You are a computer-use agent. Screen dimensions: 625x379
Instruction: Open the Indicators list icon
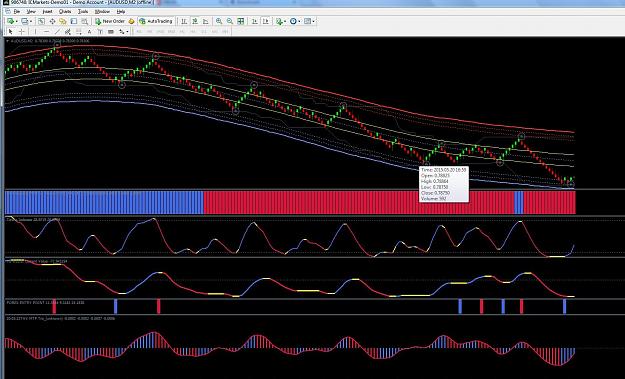click(279, 21)
